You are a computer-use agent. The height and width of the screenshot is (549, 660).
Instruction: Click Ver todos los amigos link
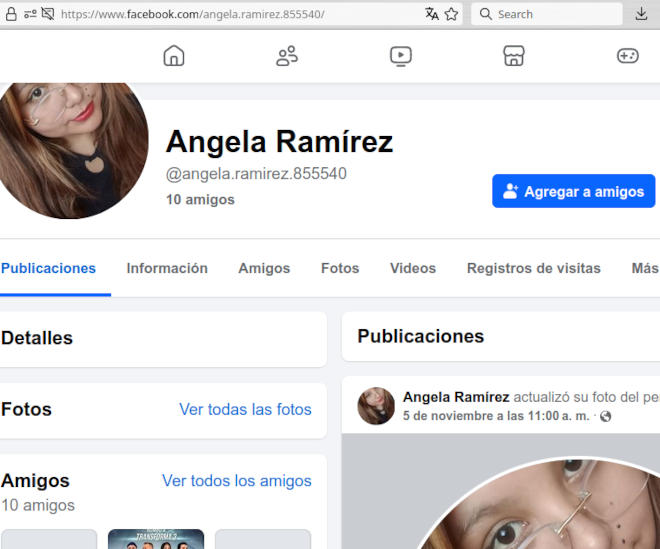(237, 481)
